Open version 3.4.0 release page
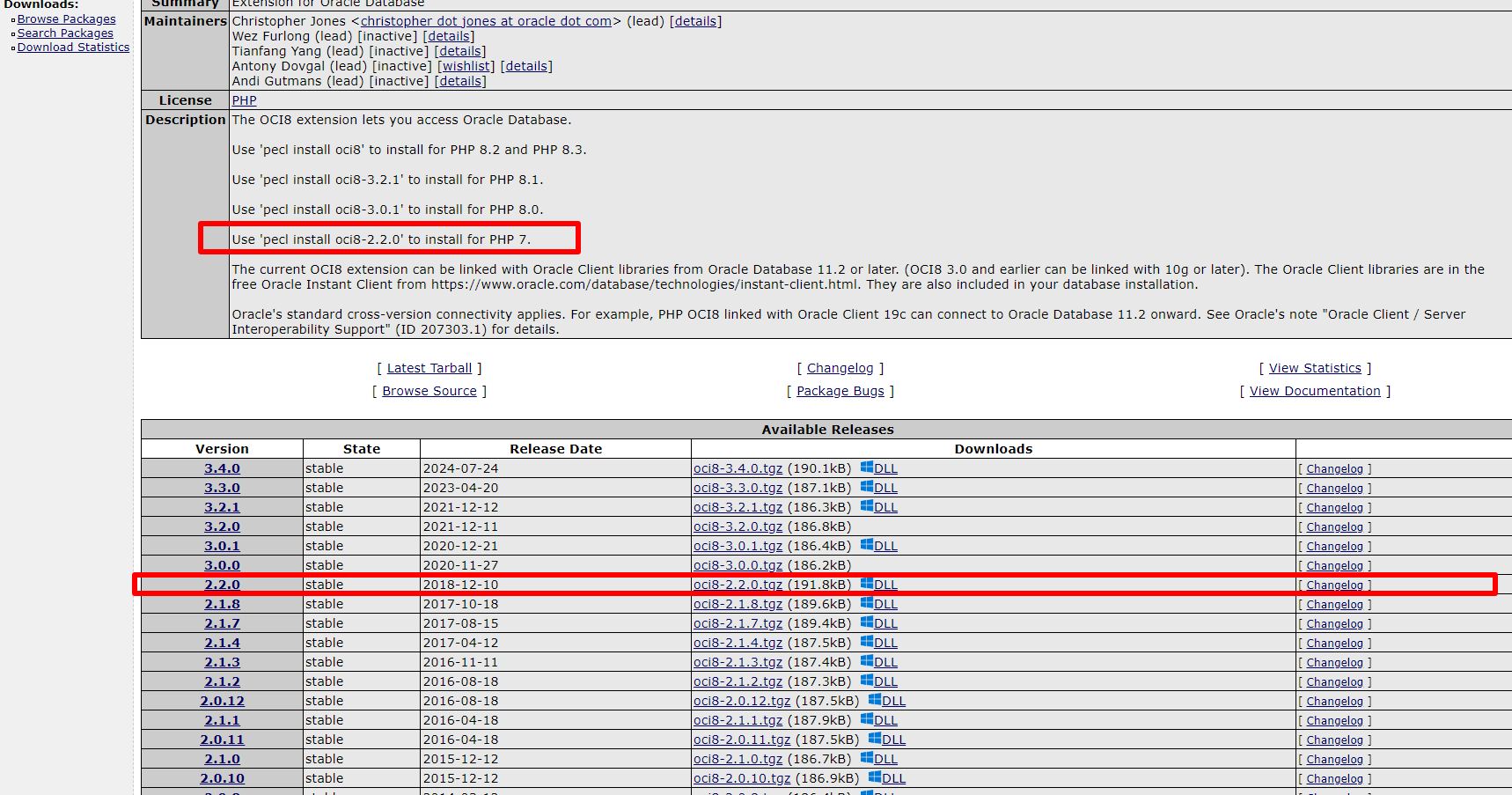This screenshot has height=795, width=1512. point(222,468)
